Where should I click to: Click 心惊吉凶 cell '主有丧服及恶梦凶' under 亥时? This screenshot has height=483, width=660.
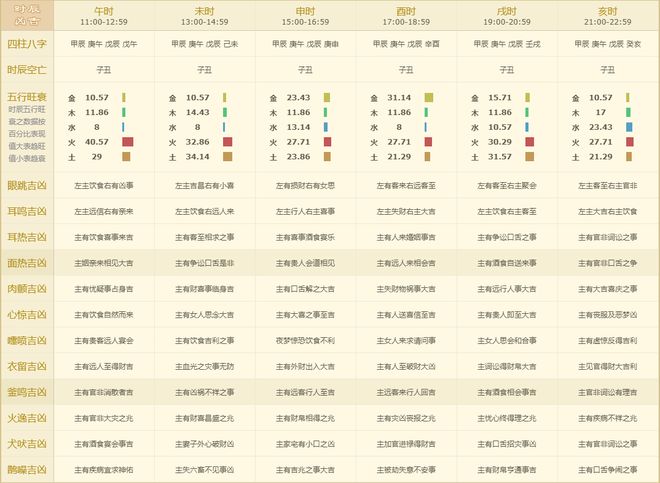607,315
